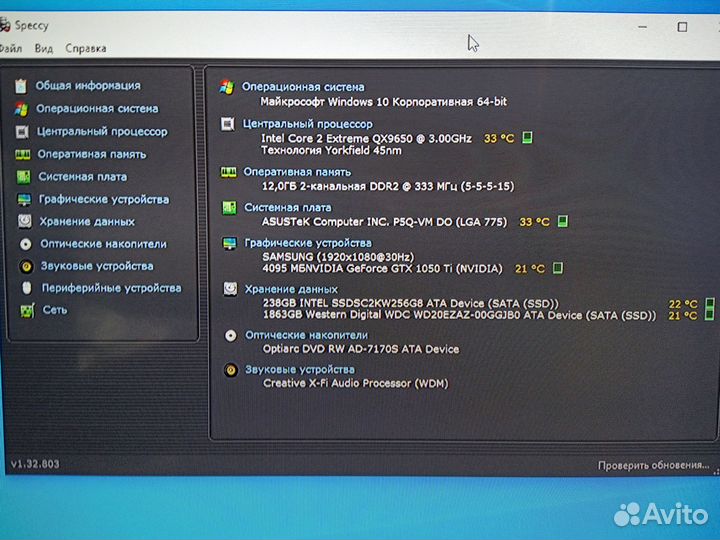Image resolution: width=720 pixels, height=540 pixels.
Task: Click Графические устройства heading in summary panel
Action: click(307, 243)
